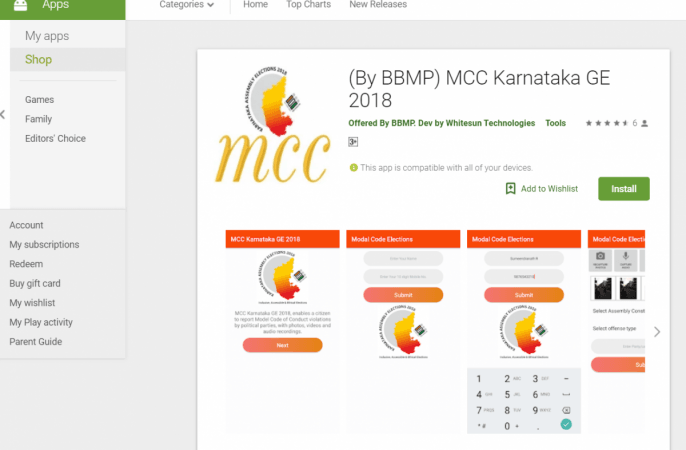Open Family category
This screenshot has width=686, height=450.
pos(38,119)
